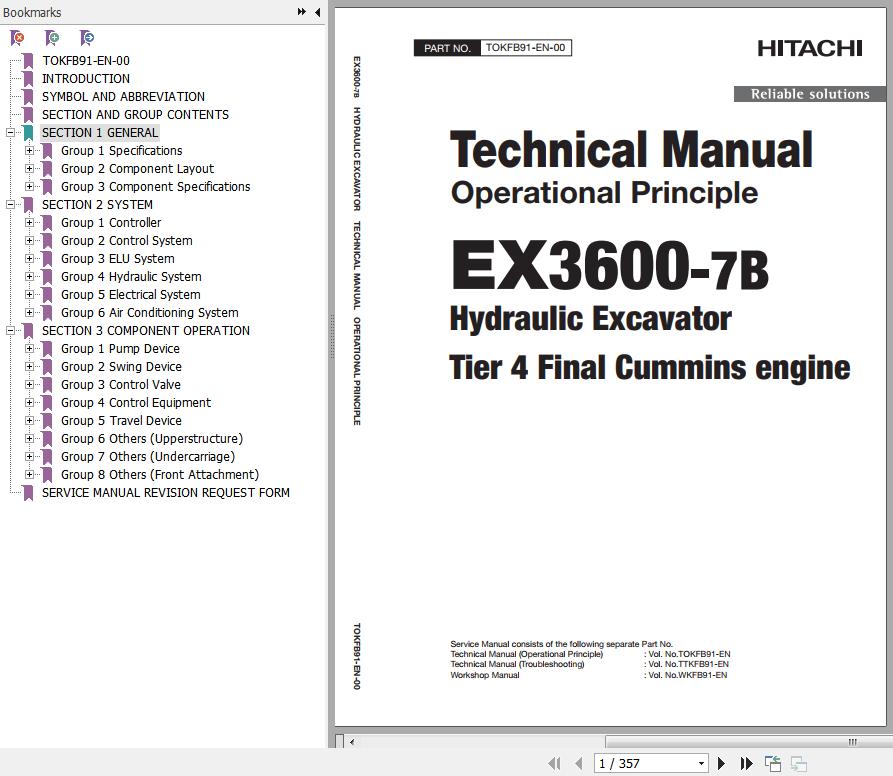Click the previous view icon
Viewport: 893px width, 776px height.
pyautogui.click(x=773, y=763)
